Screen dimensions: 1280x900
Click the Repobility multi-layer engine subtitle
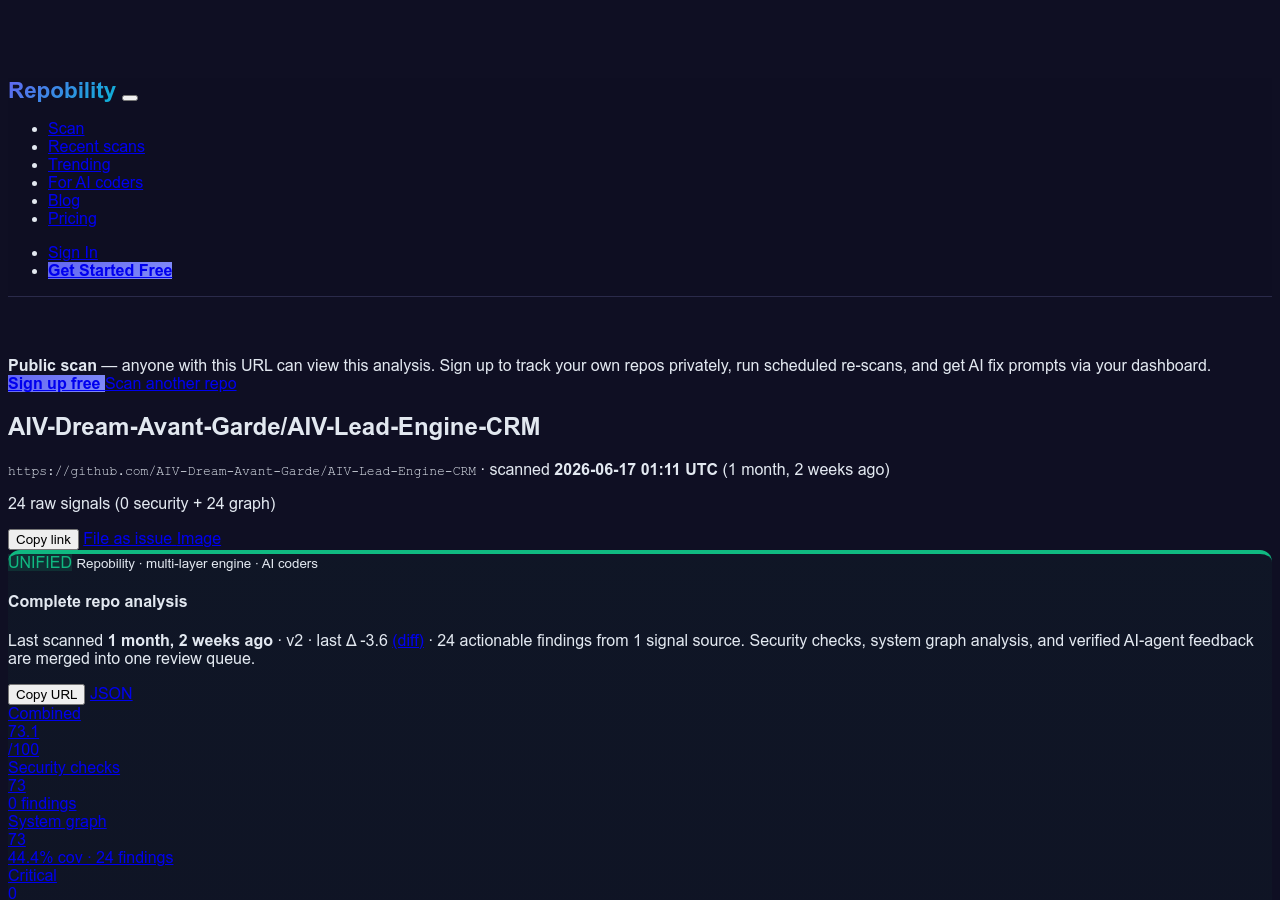[x=197, y=563]
